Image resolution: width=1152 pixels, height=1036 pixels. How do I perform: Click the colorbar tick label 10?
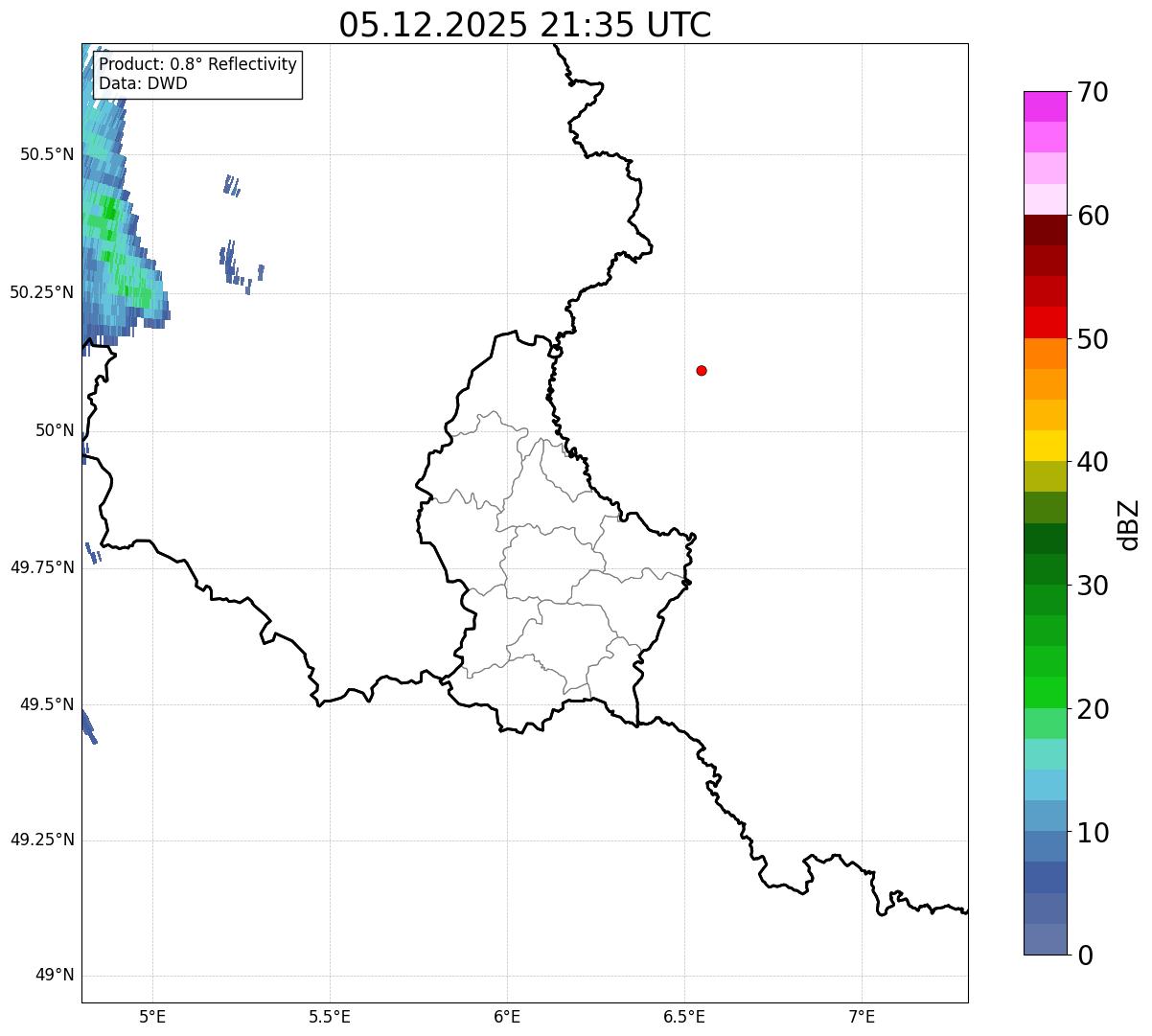tap(1093, 833)
